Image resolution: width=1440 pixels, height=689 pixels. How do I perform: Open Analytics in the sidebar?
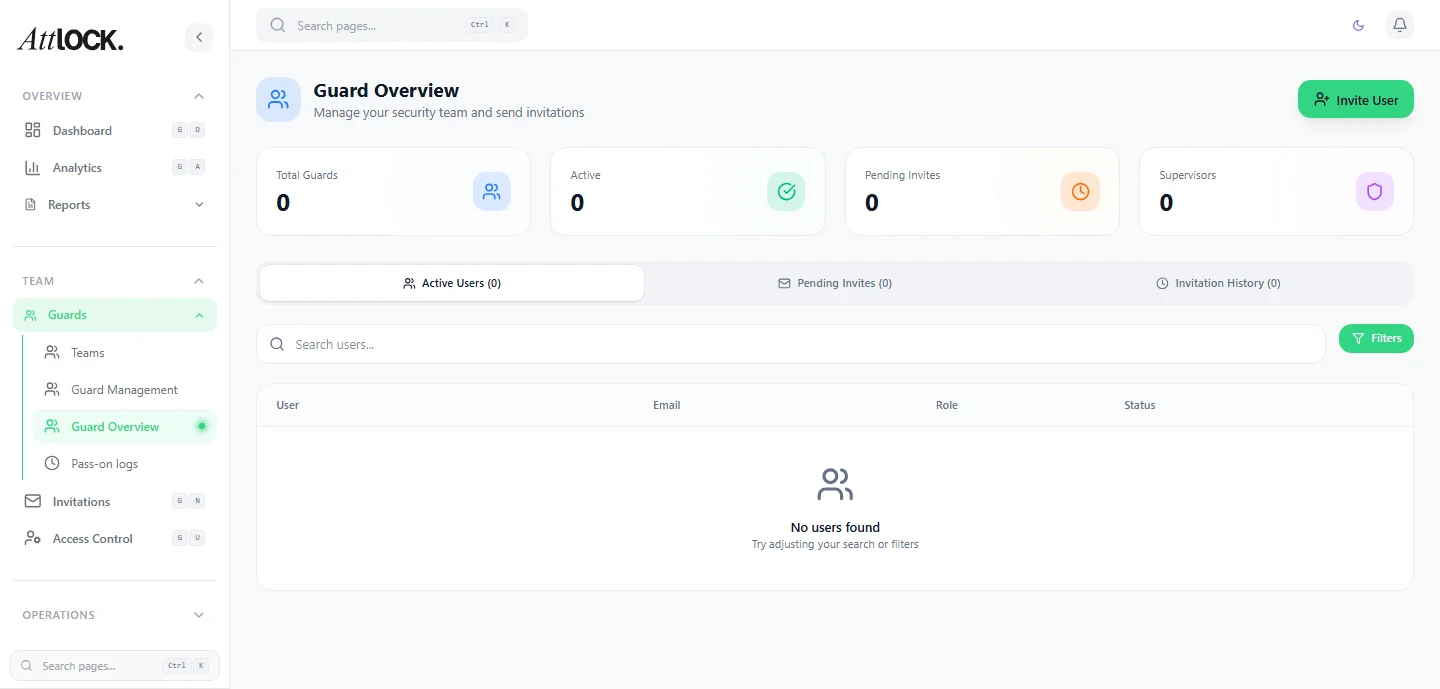click(x=77, y=167)
